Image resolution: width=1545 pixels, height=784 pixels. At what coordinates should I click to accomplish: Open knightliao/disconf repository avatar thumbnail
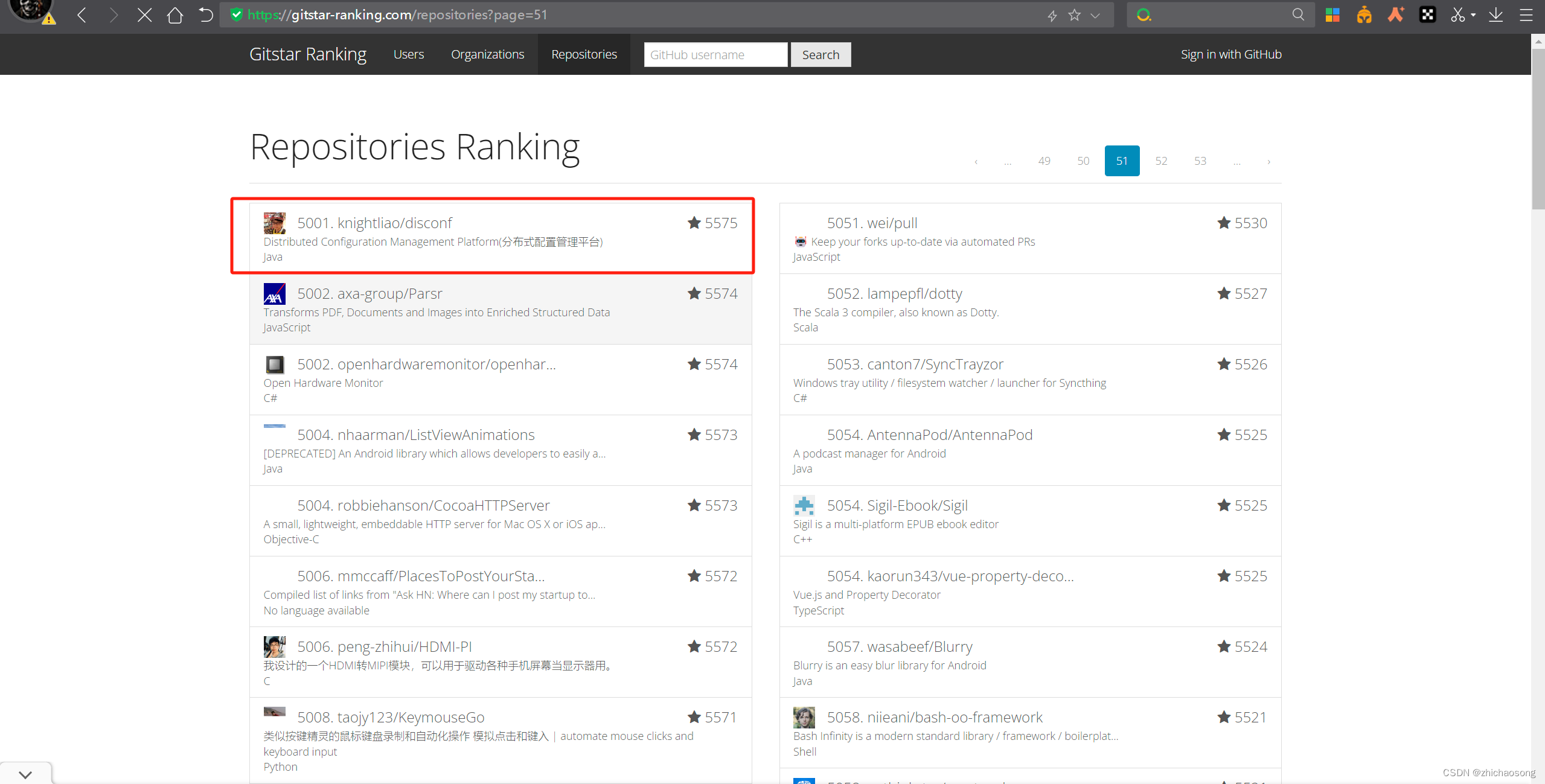274,223
